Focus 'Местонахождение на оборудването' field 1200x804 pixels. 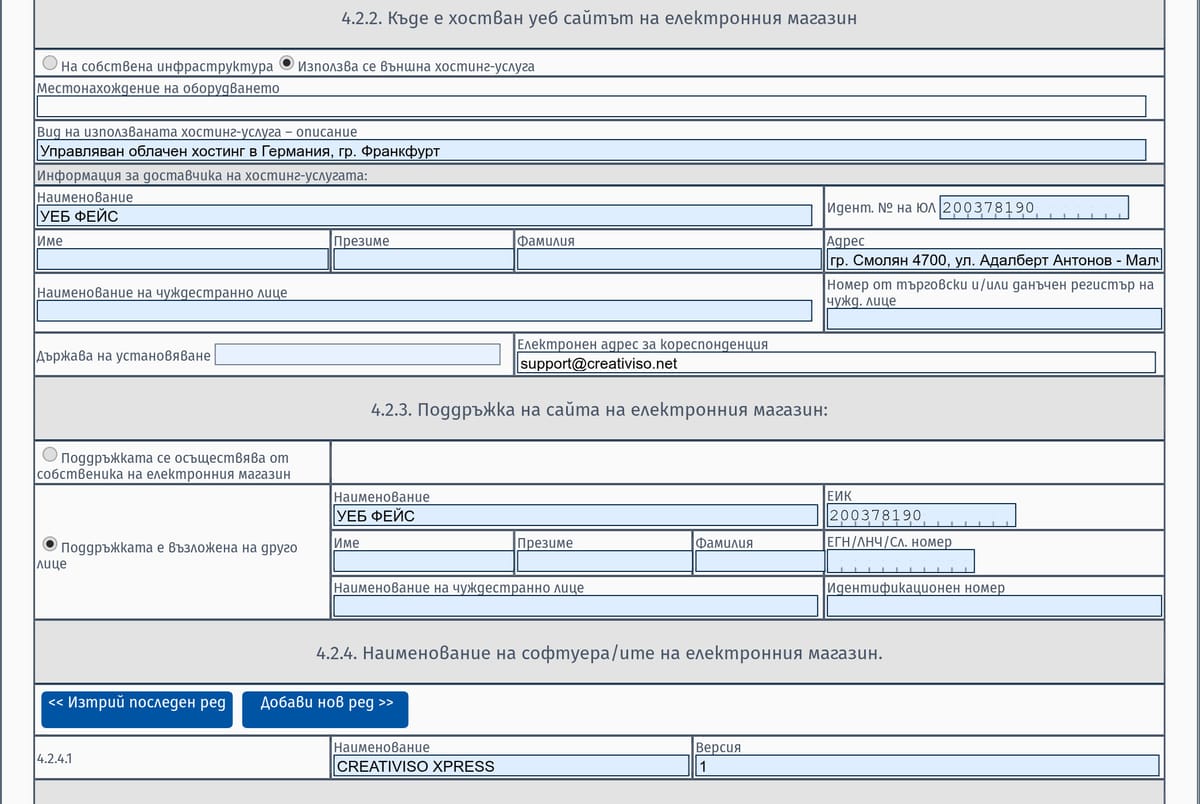591,107
